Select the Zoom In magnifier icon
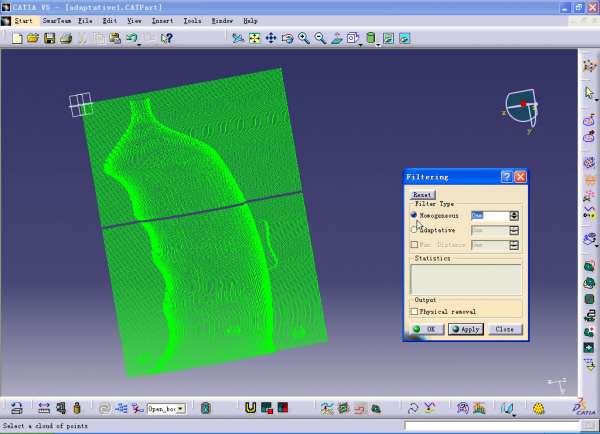Screen dimensions: 600x434 [x=303, y=38]
